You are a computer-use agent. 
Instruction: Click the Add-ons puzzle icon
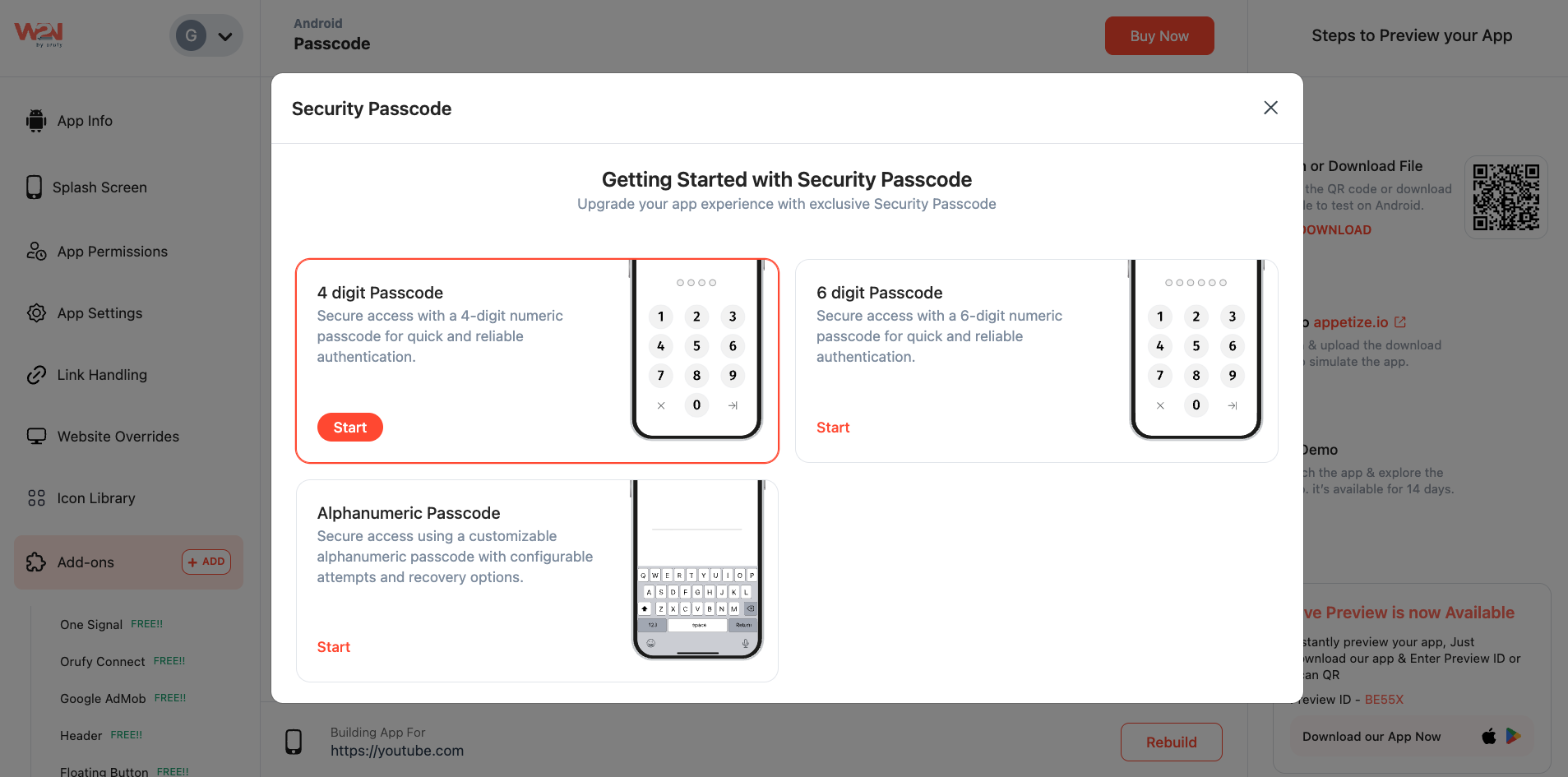[x=36, y=562]
